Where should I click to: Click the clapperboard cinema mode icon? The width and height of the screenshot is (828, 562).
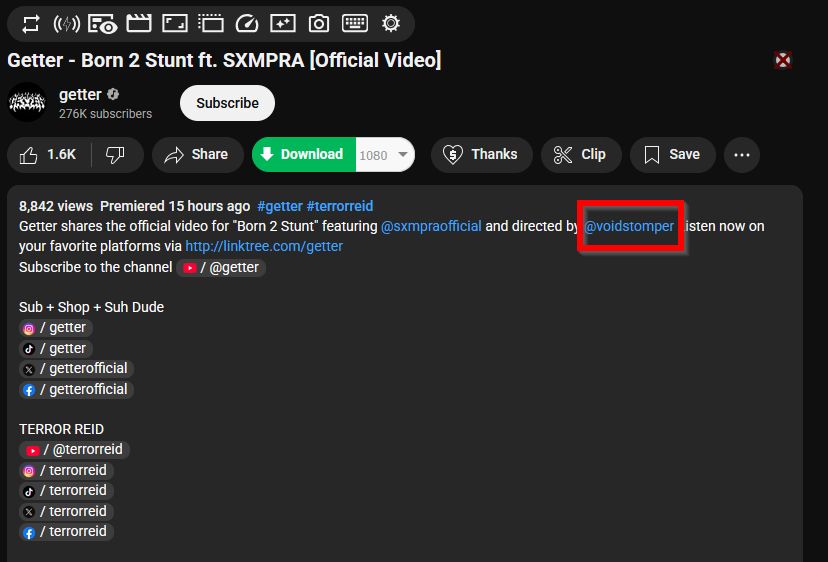[x=139, y=24]
